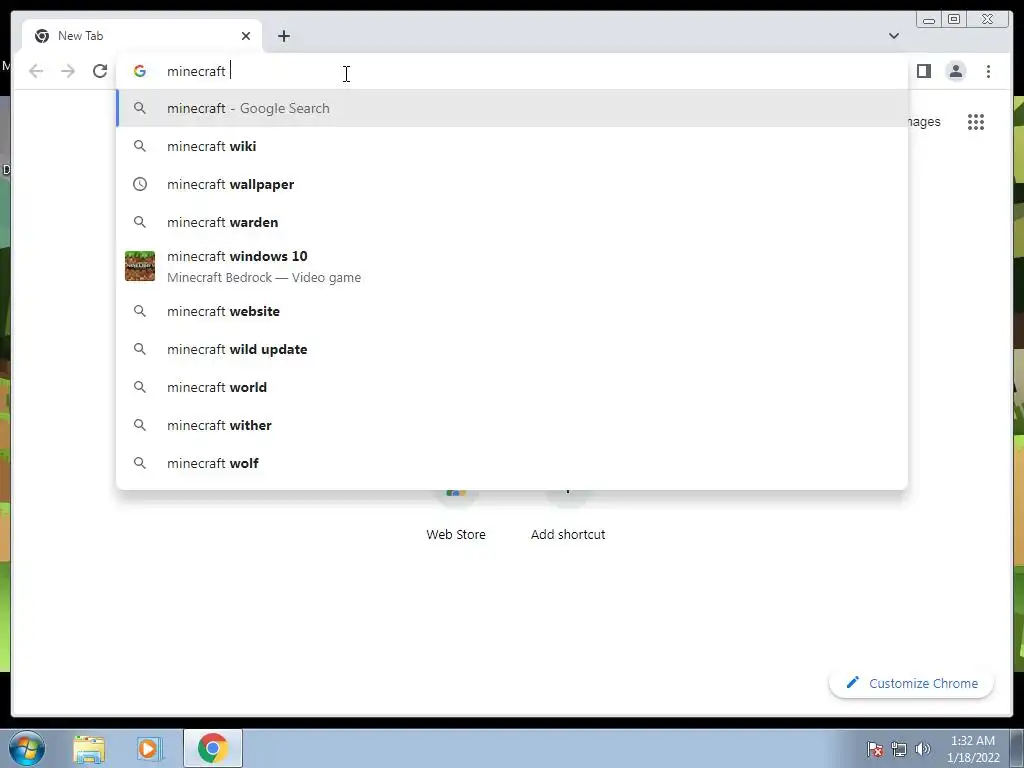This screenshot has height=768, width=1024.
Task: Click the clock icon beside minecraft wallpaper
Action: tap(140, 184)
